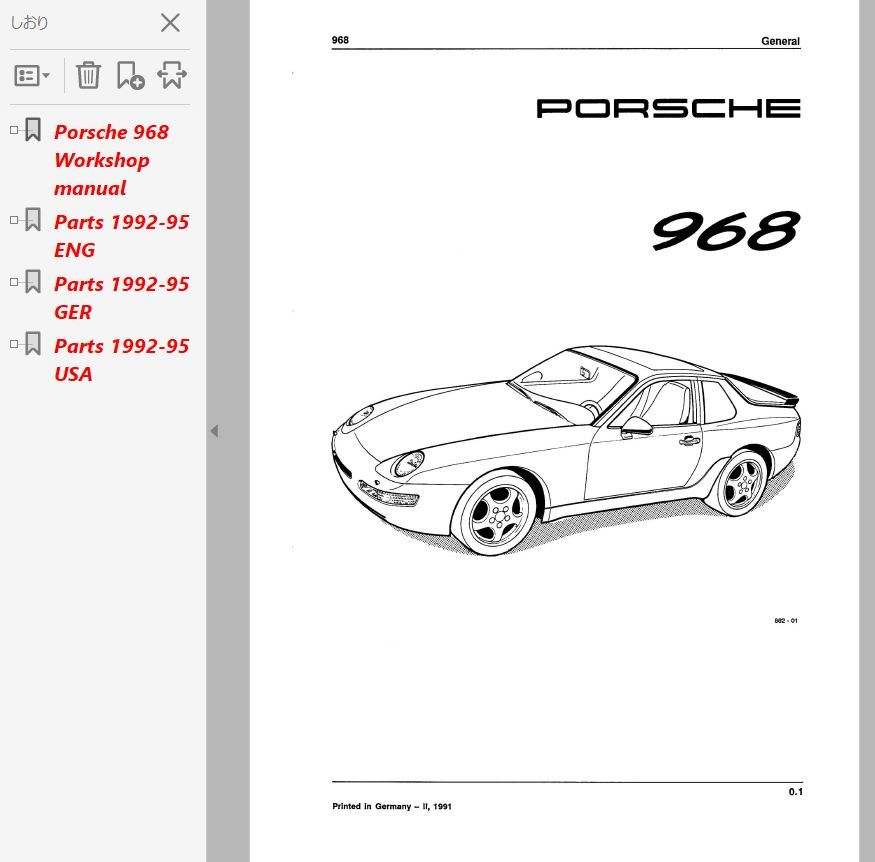875x862 pixels.
Task: Delete the selected bookmark with trash icon
Action: (88, 75)
